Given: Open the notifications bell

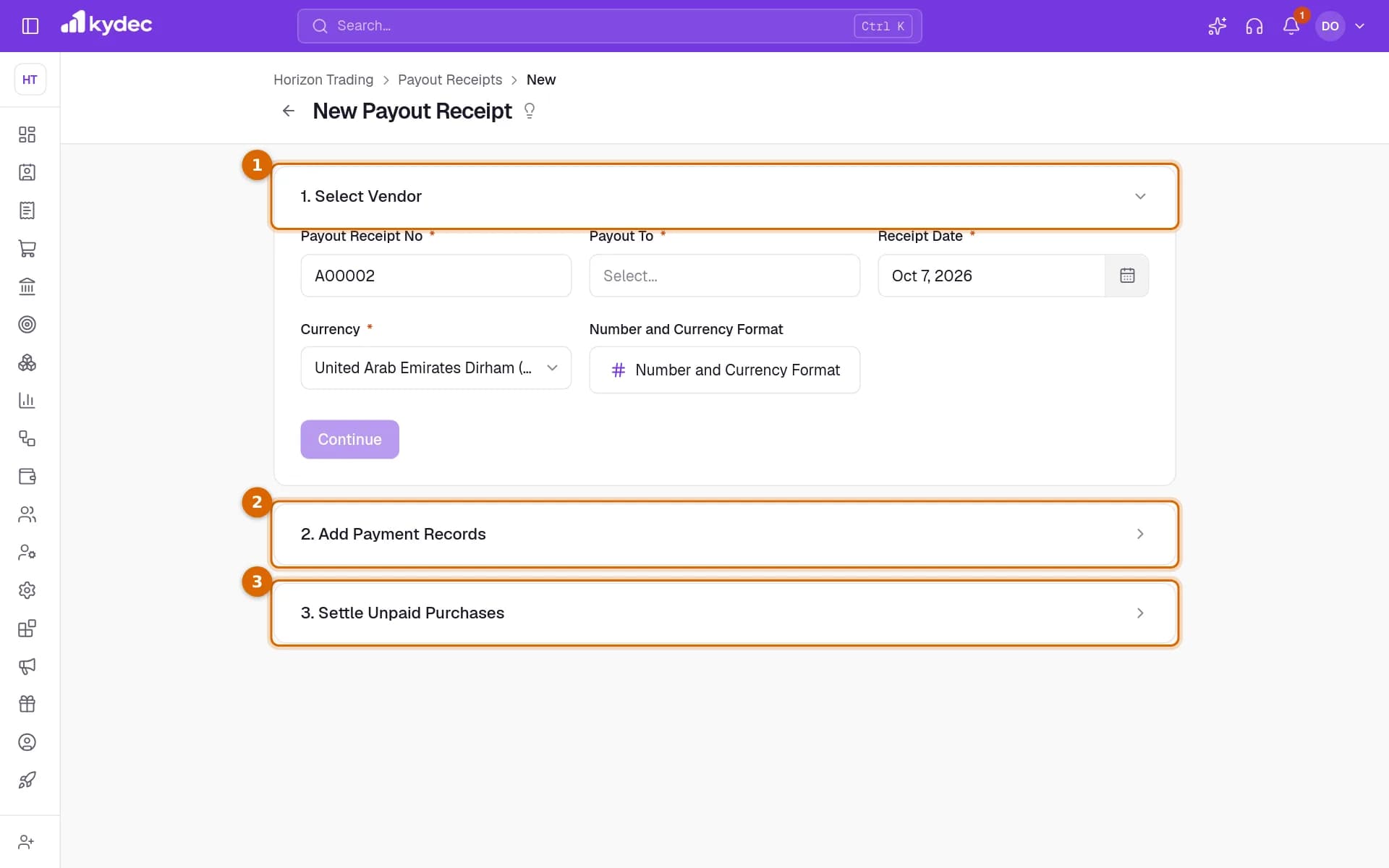Looking at the screenshot, I should [x=1291, y=26].
